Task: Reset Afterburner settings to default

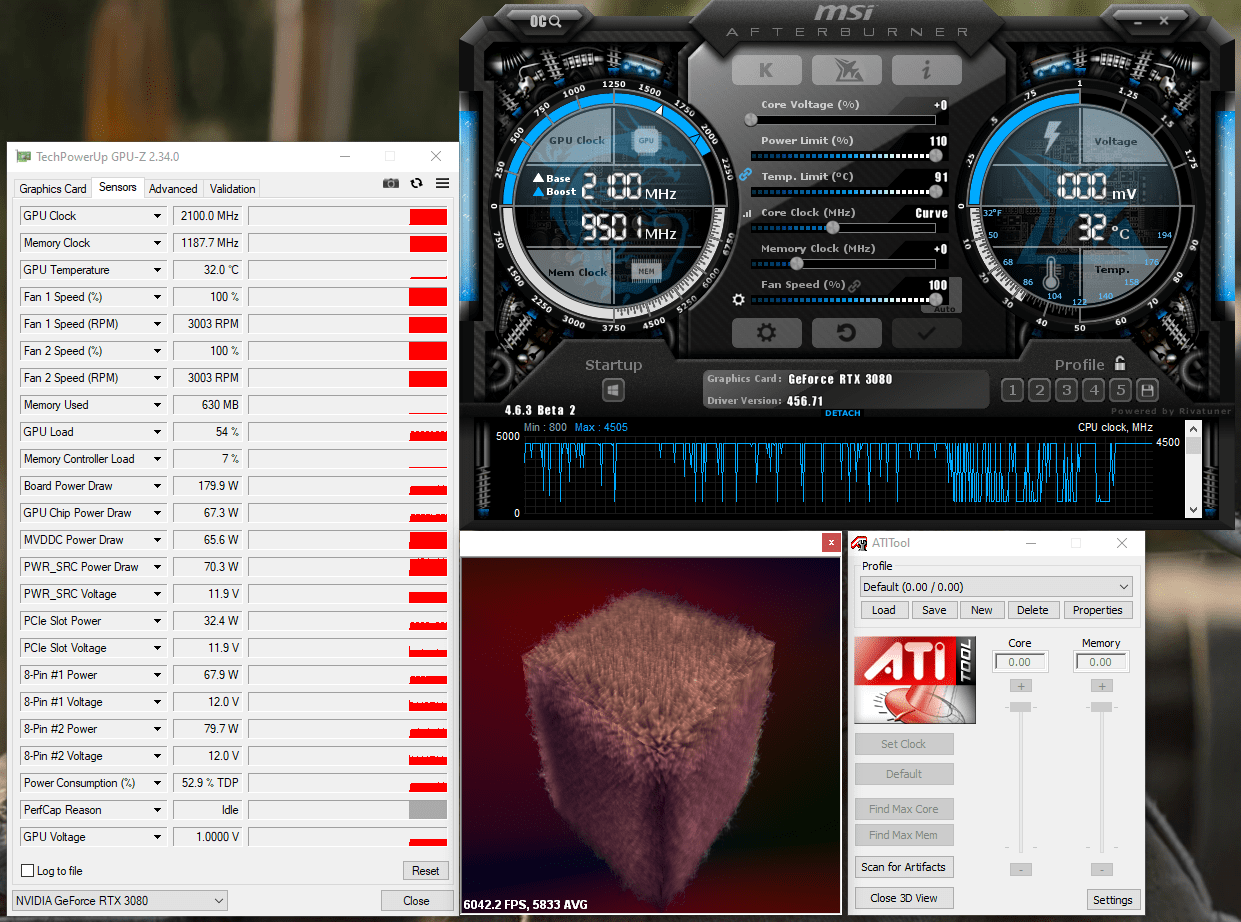Action: [846, 333]
